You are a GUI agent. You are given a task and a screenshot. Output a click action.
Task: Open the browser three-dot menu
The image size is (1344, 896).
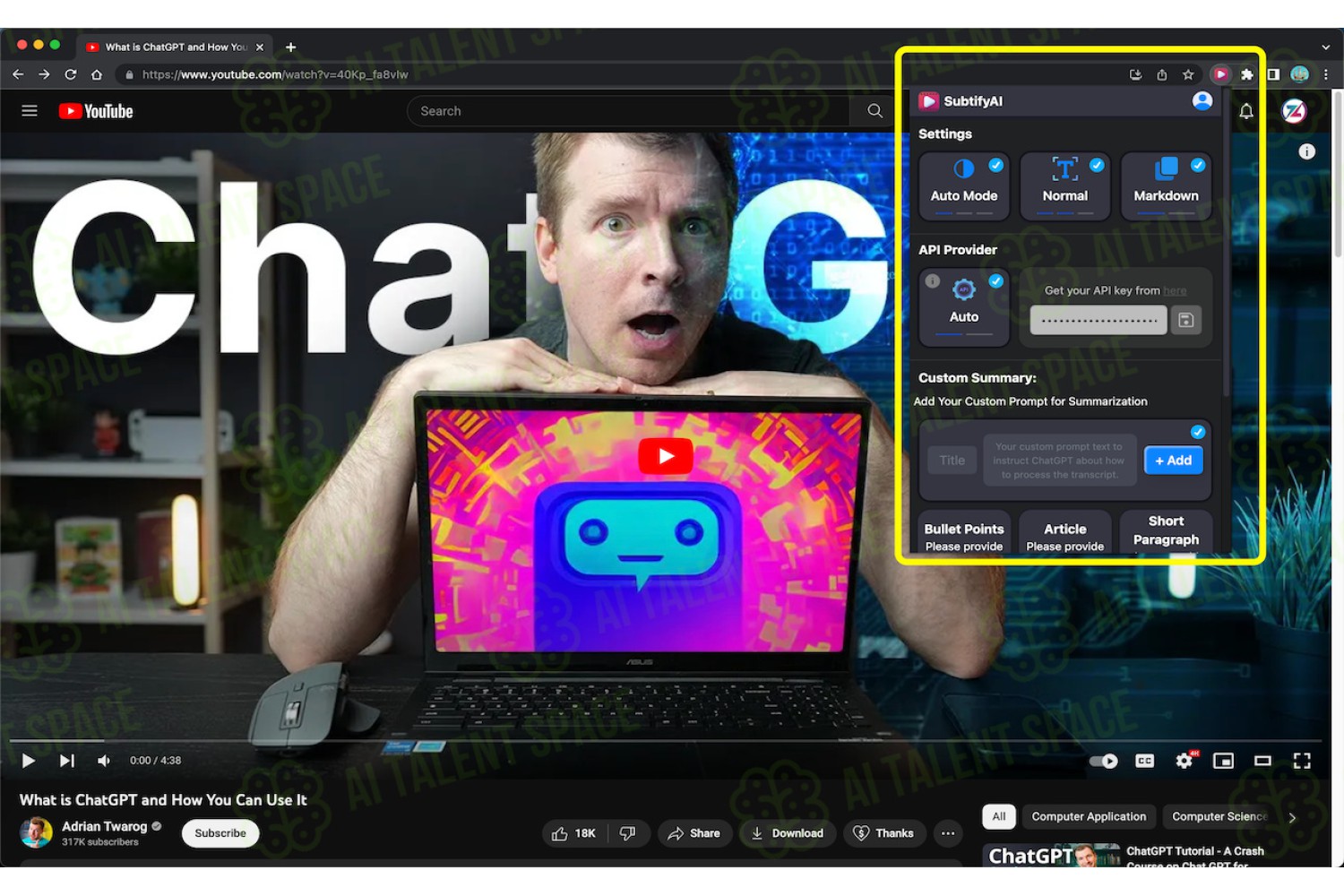[x=1326, y=74]
